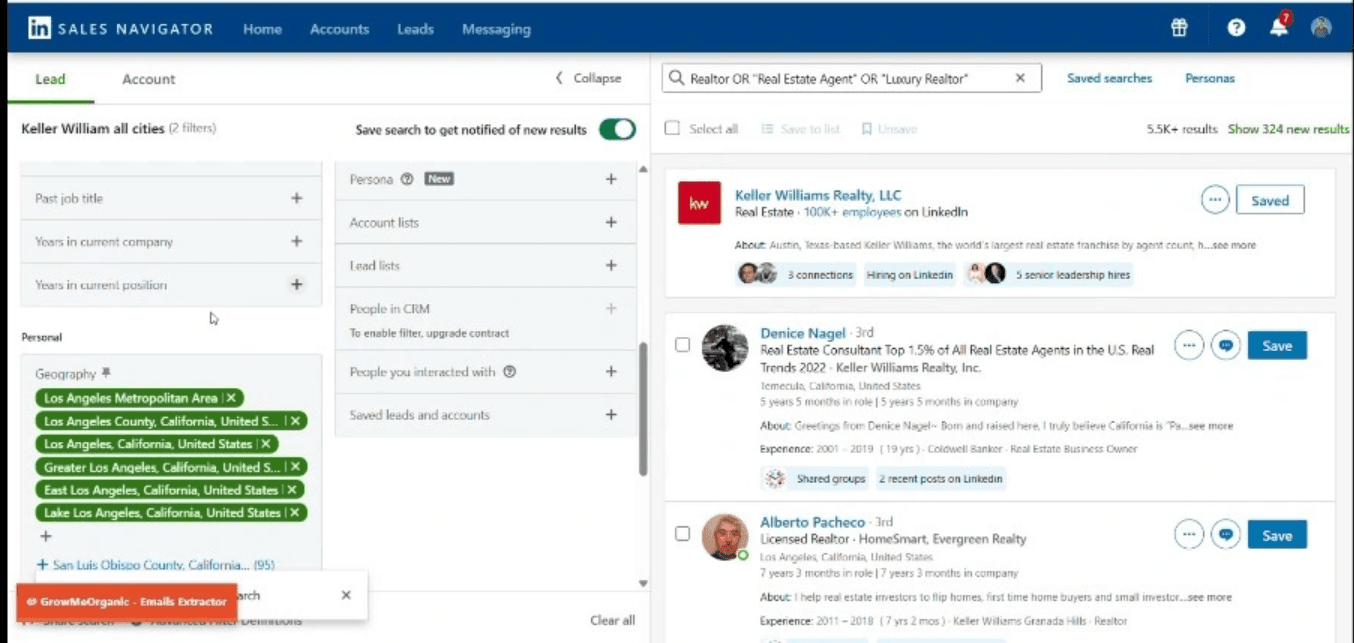Toggle save search notifications switch
This screenshot has height=643, width=1354.
[x=617, y=129]
